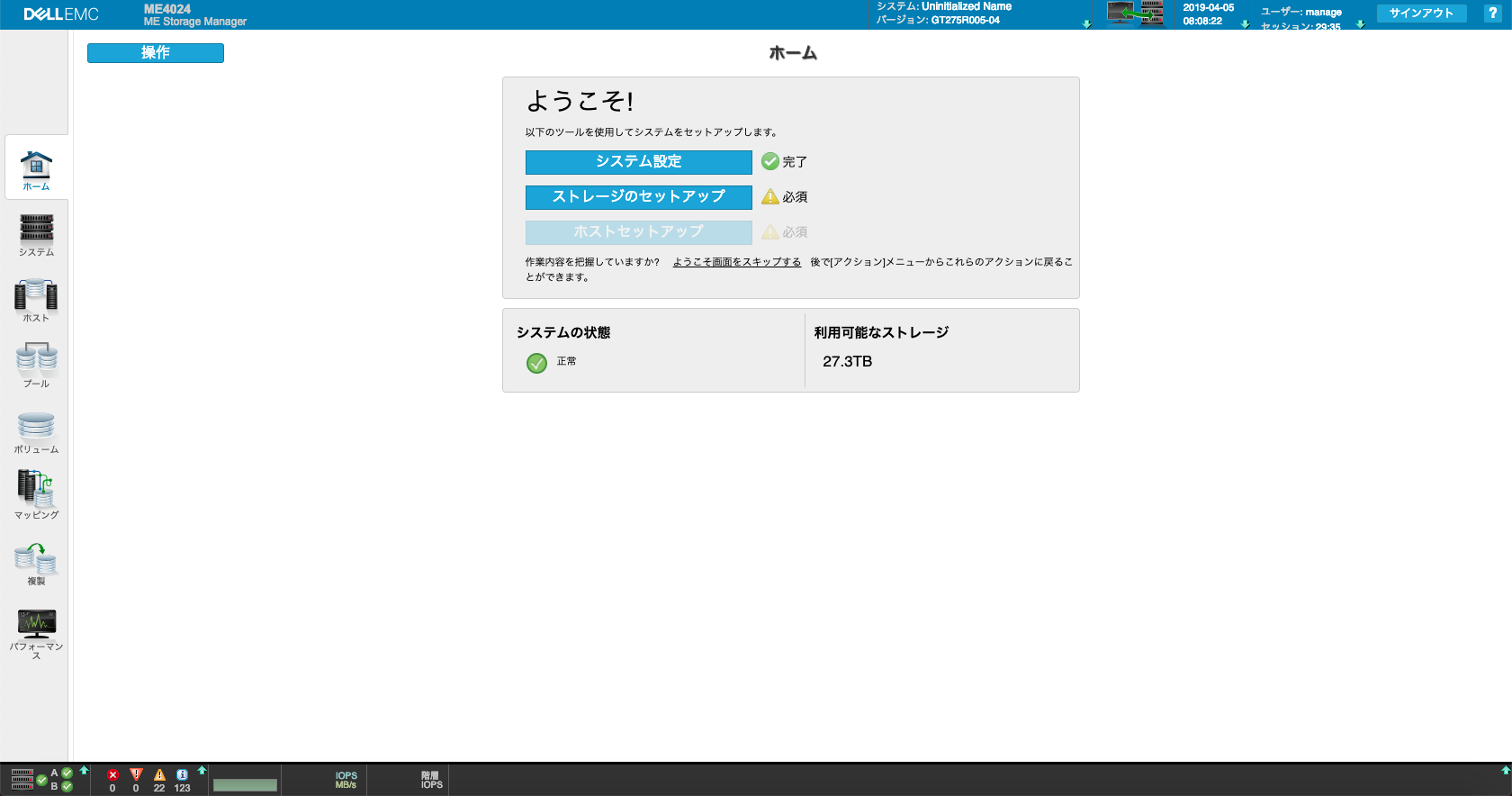Viewport: 1512px width, 796px height.
Task: Open the 操作 action menu
Action: 156,53
